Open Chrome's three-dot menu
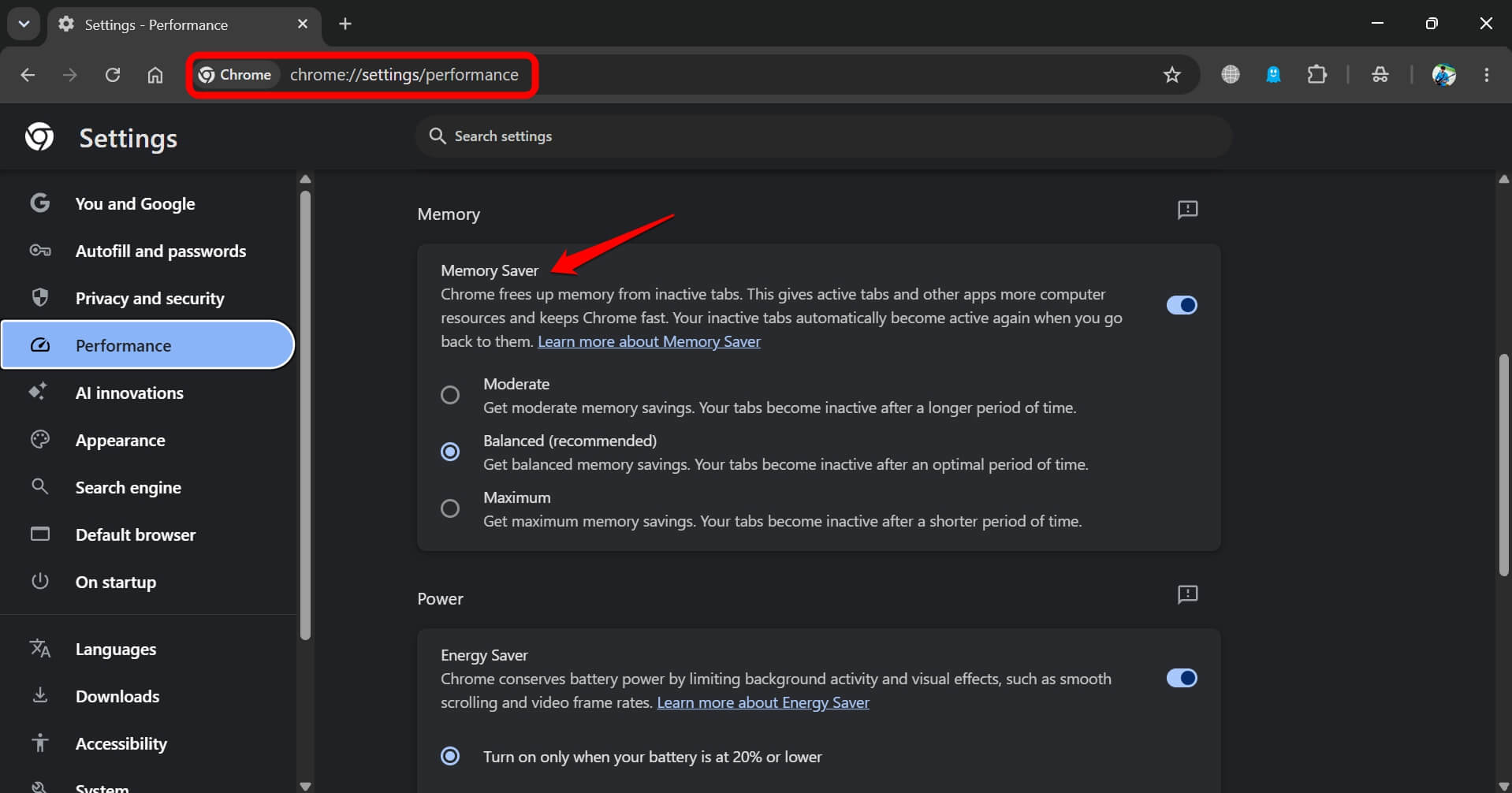Viewport: 1512px width, 793px height. 1487,75
